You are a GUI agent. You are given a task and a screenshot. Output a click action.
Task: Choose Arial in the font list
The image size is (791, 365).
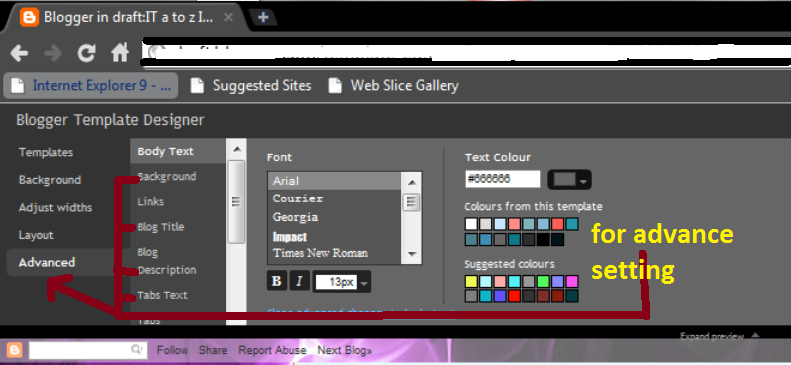334,180
